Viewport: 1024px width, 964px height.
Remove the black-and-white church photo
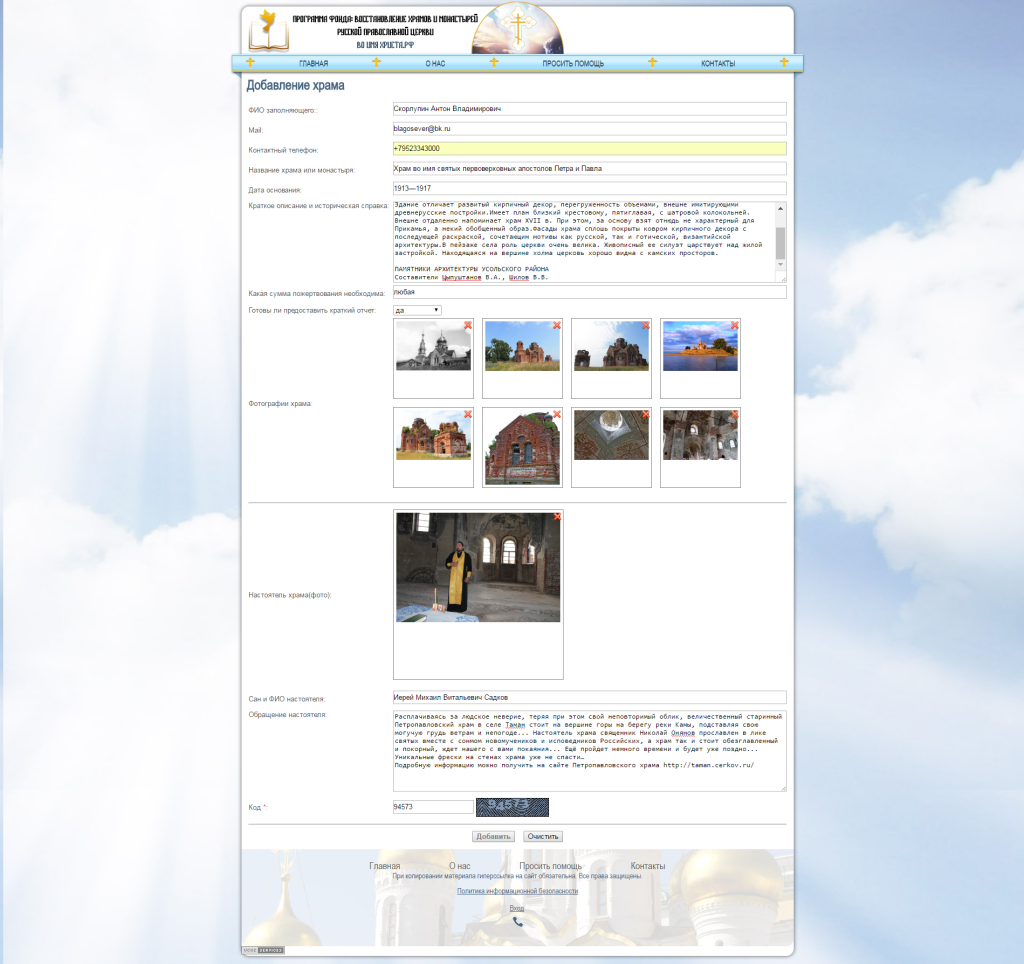tap(467, 326)
